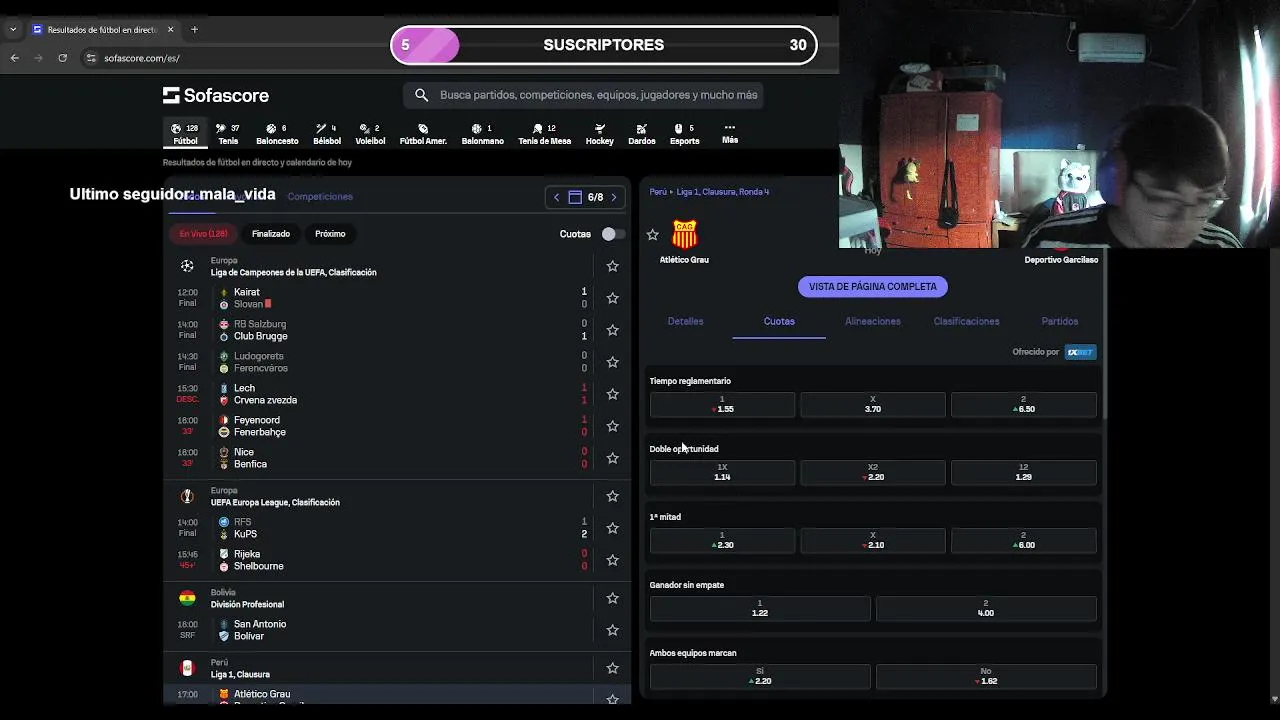Select the Esports icon
This screenshot has height=720, width=1280.
pyautogui.click(x=684, y=134)
